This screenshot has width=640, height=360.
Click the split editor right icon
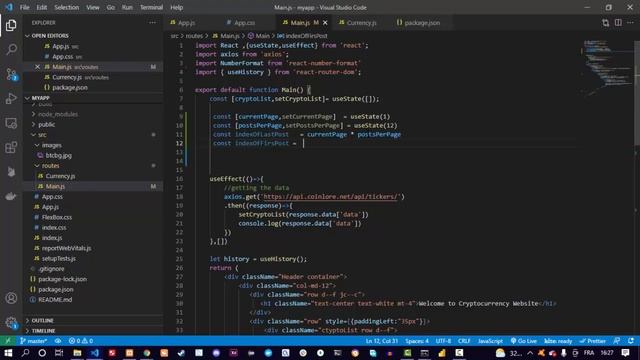coord(618,23)
